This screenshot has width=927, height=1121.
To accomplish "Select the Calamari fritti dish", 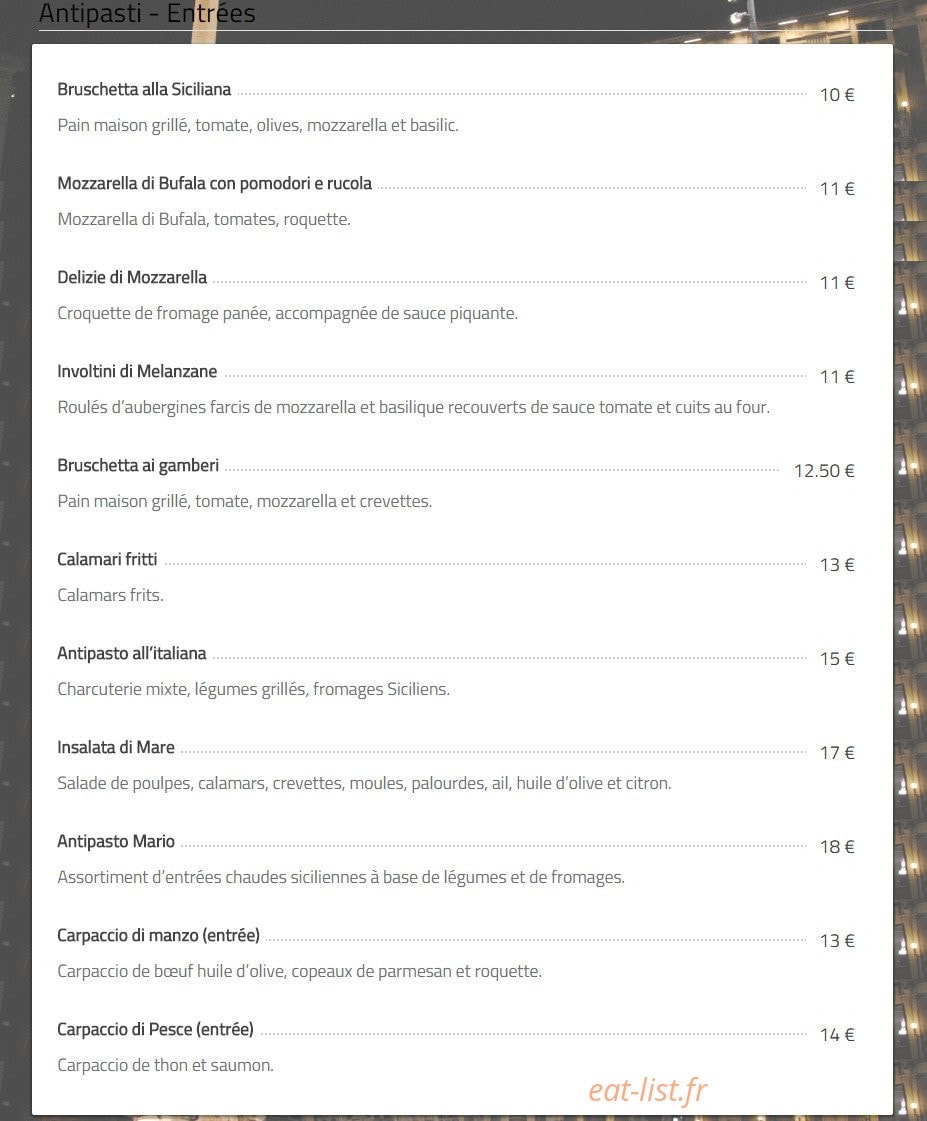I will [107, 559].
